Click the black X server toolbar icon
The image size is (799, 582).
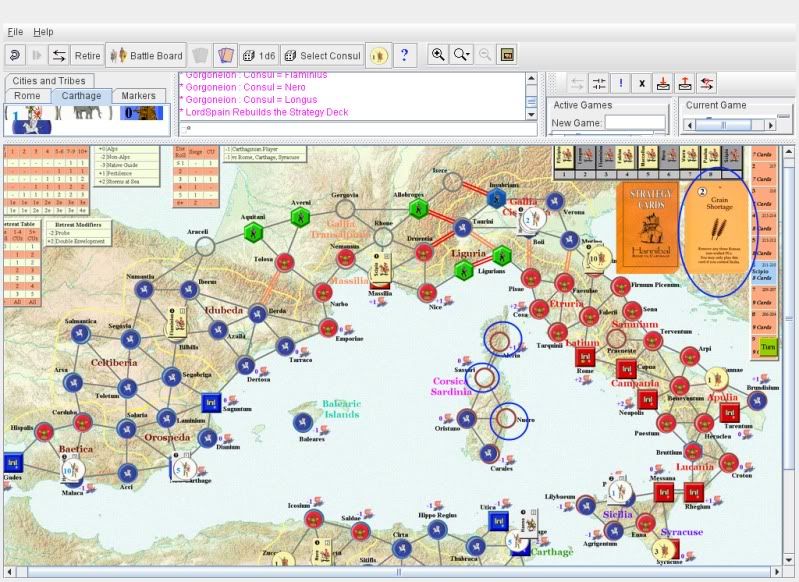642,84
